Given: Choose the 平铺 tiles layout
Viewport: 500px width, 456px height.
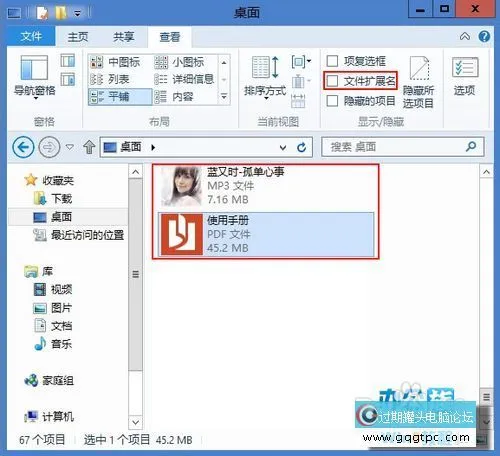Looking at the screenshot, I should coord(120,97).
